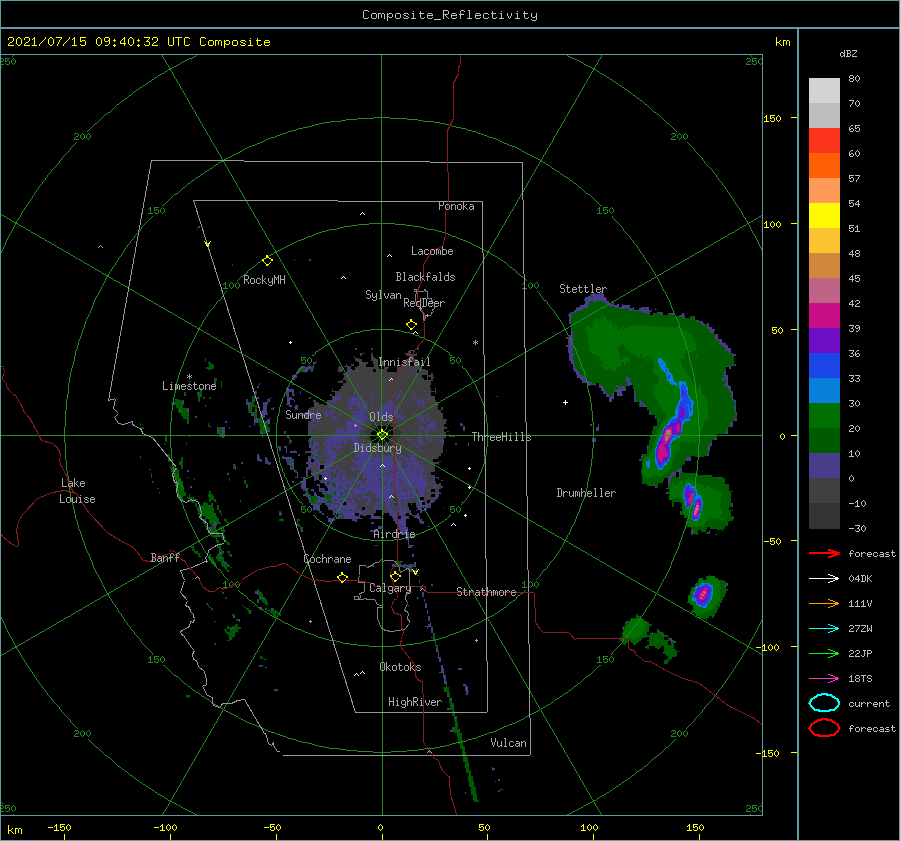The width and height of the screenshot is (900, 841).
Task: Click the 'Airdrie' city label
Action: coord(394,534)
